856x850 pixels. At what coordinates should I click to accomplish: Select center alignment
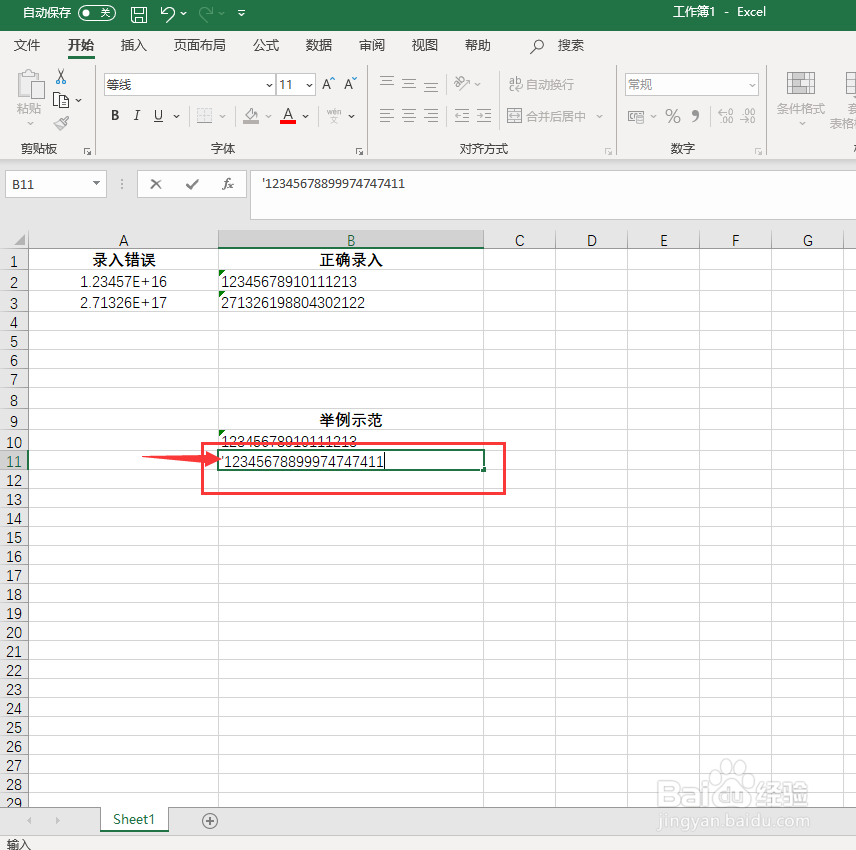point(408,116)
